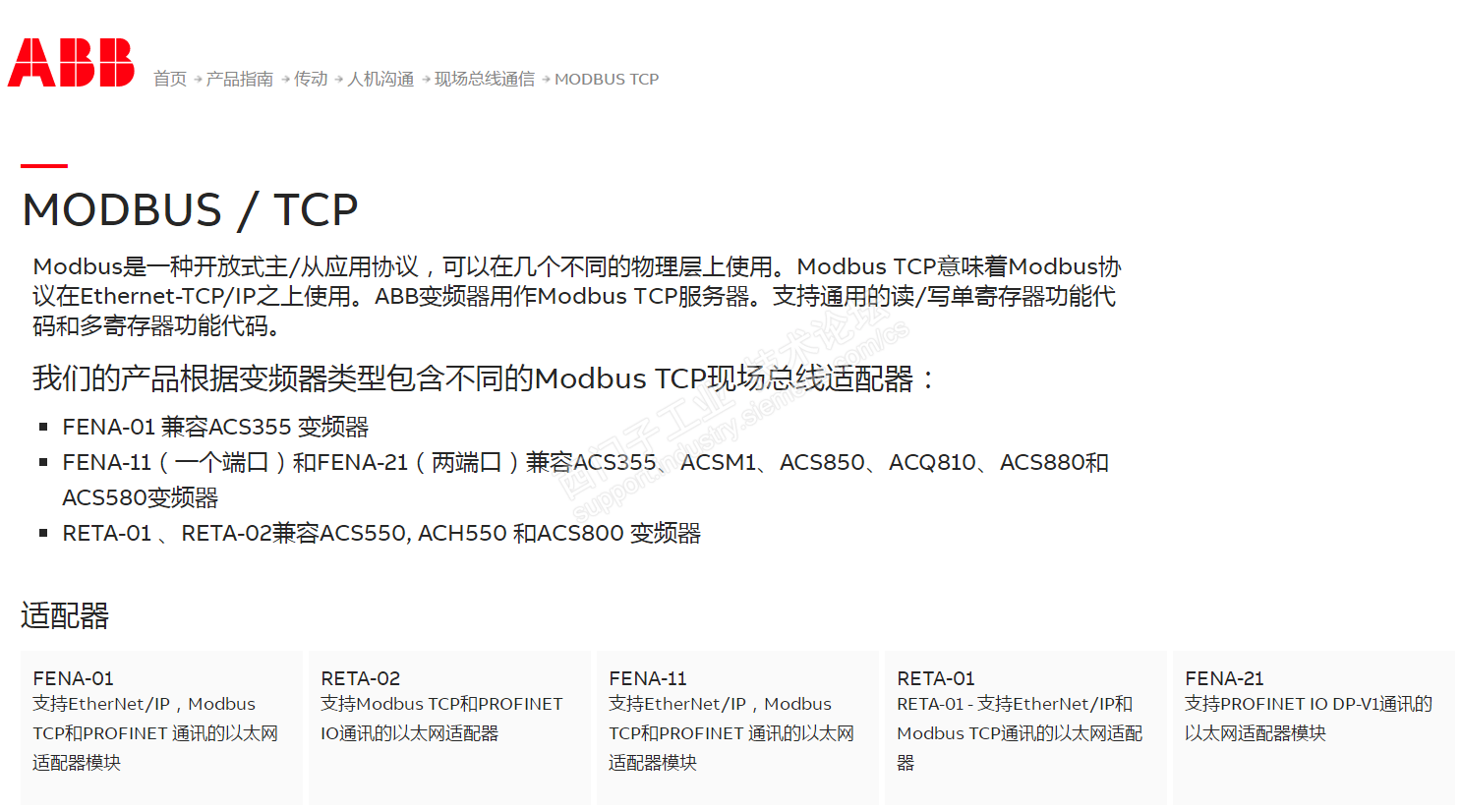
Task: Click the description text under the FENA-01 card title
Action: tap(155, 733)
